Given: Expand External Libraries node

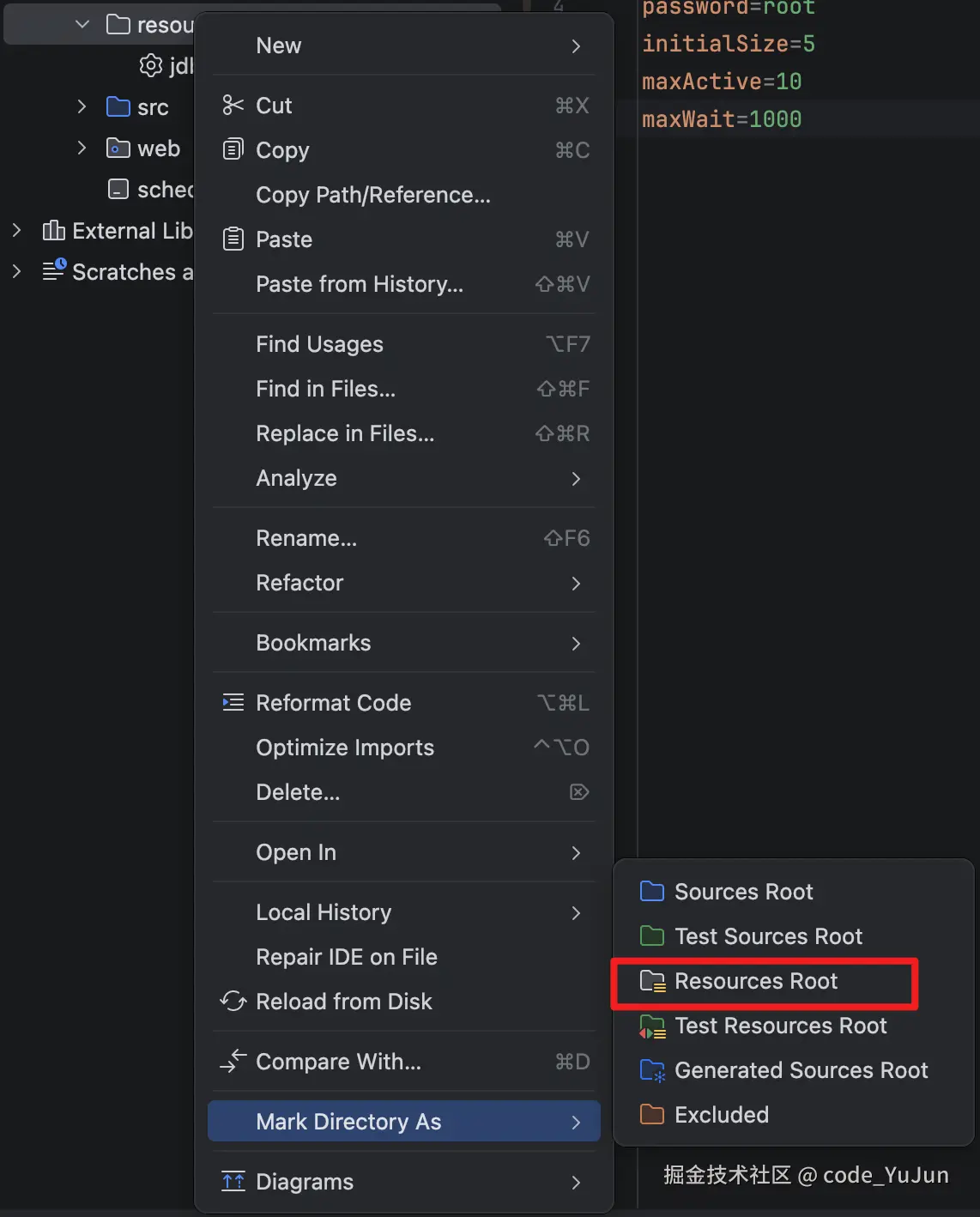Looking at the screenshot, I should (x=16, y=230).
